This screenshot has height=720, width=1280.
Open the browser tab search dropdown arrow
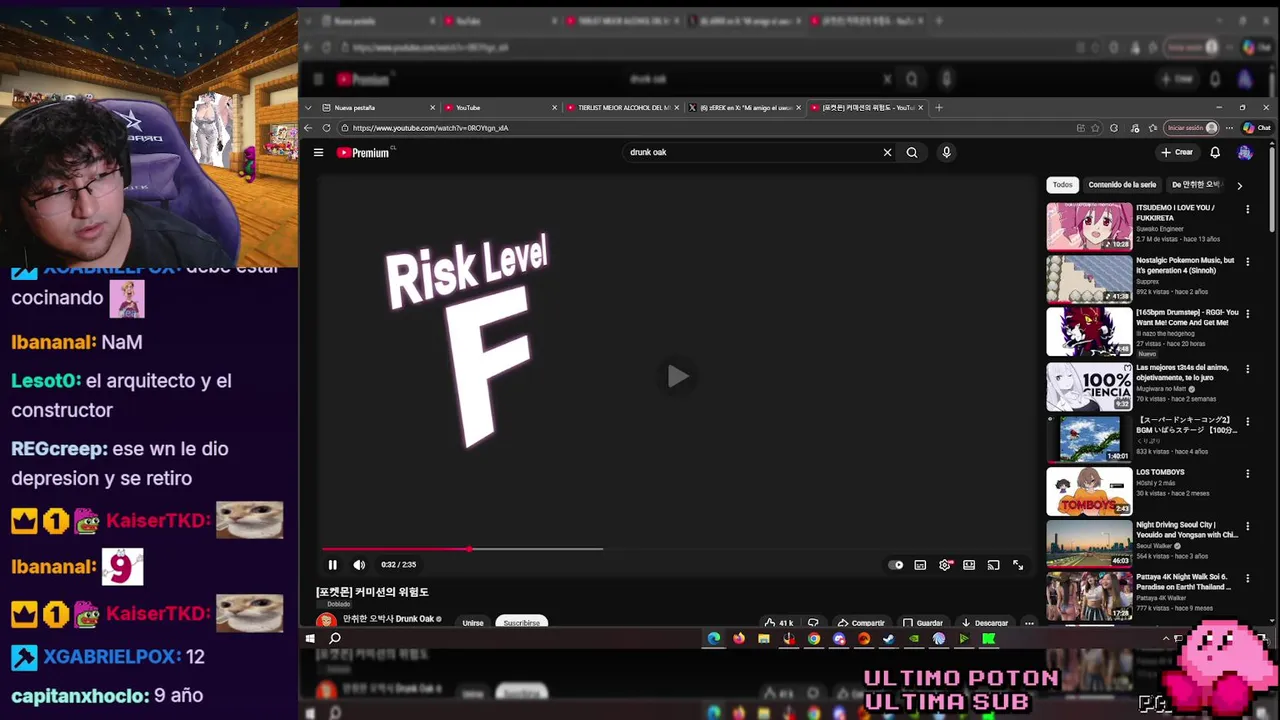click(308, 107)
